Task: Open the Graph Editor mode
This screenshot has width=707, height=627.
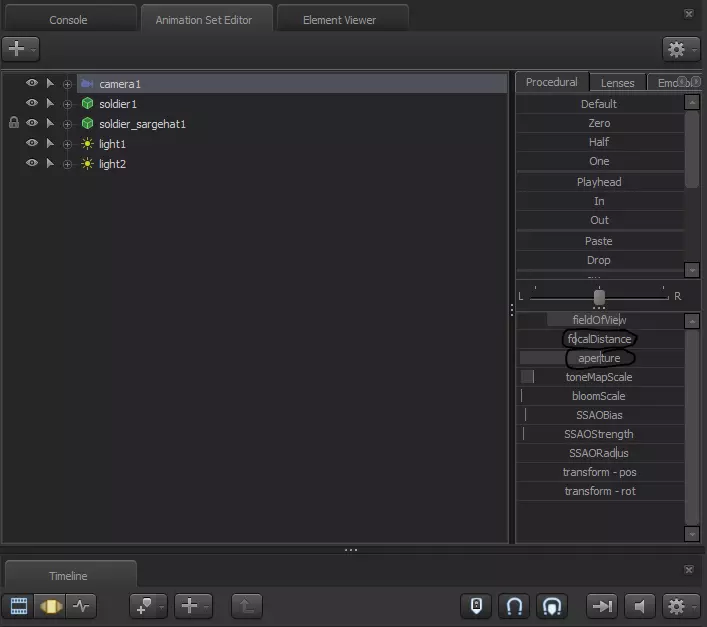Action: 81,605
